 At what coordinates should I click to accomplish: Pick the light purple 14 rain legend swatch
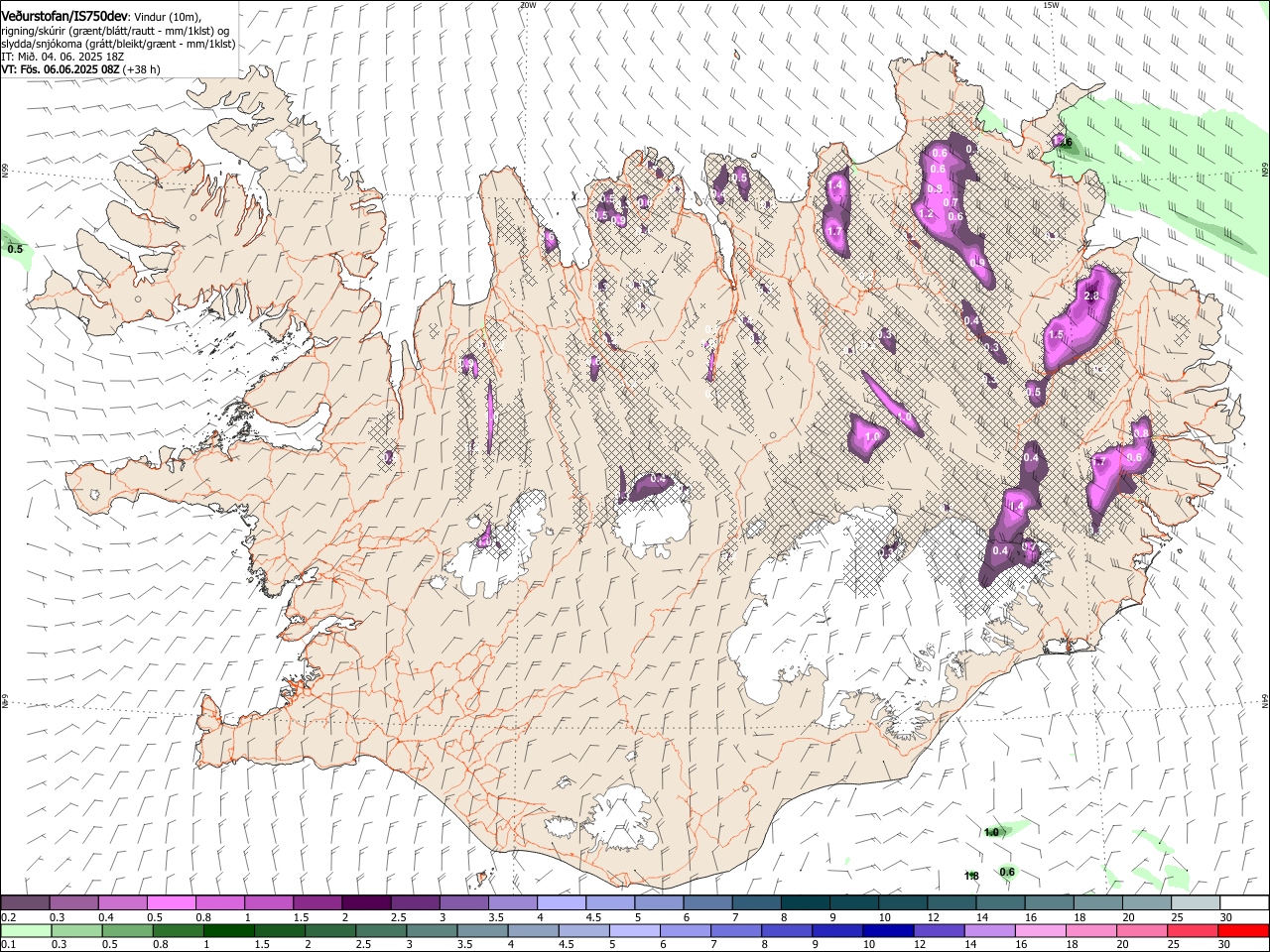(990, 931)
